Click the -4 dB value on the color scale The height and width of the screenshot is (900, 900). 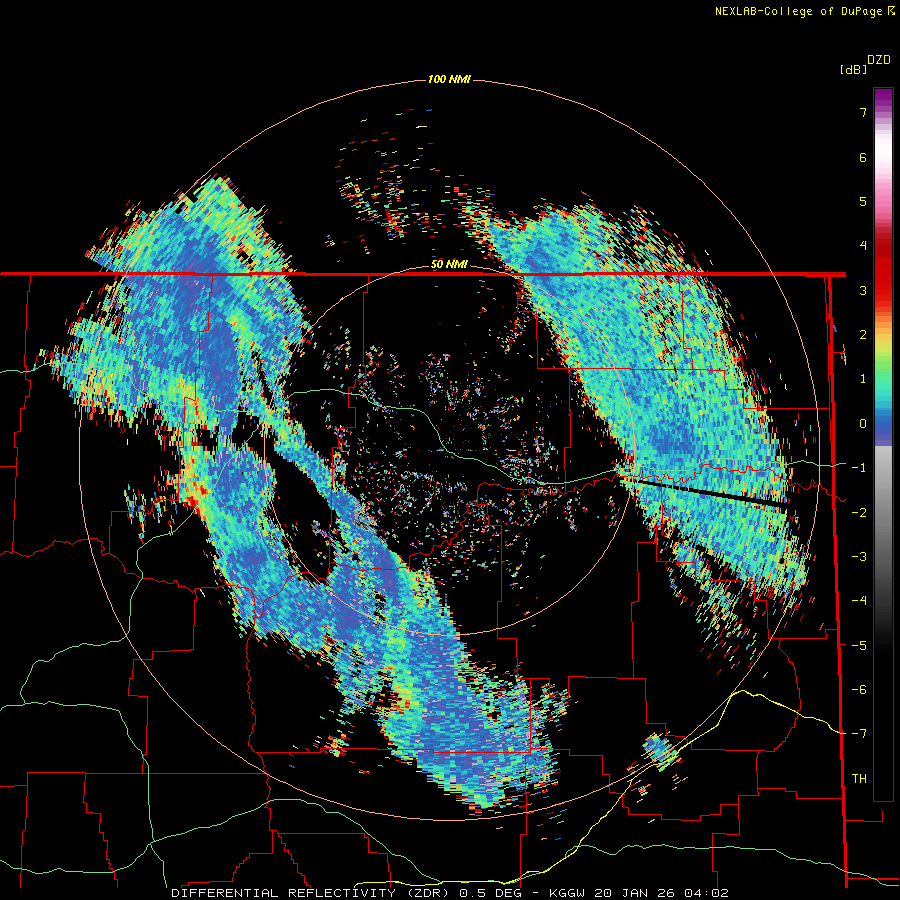pos(859,601)
